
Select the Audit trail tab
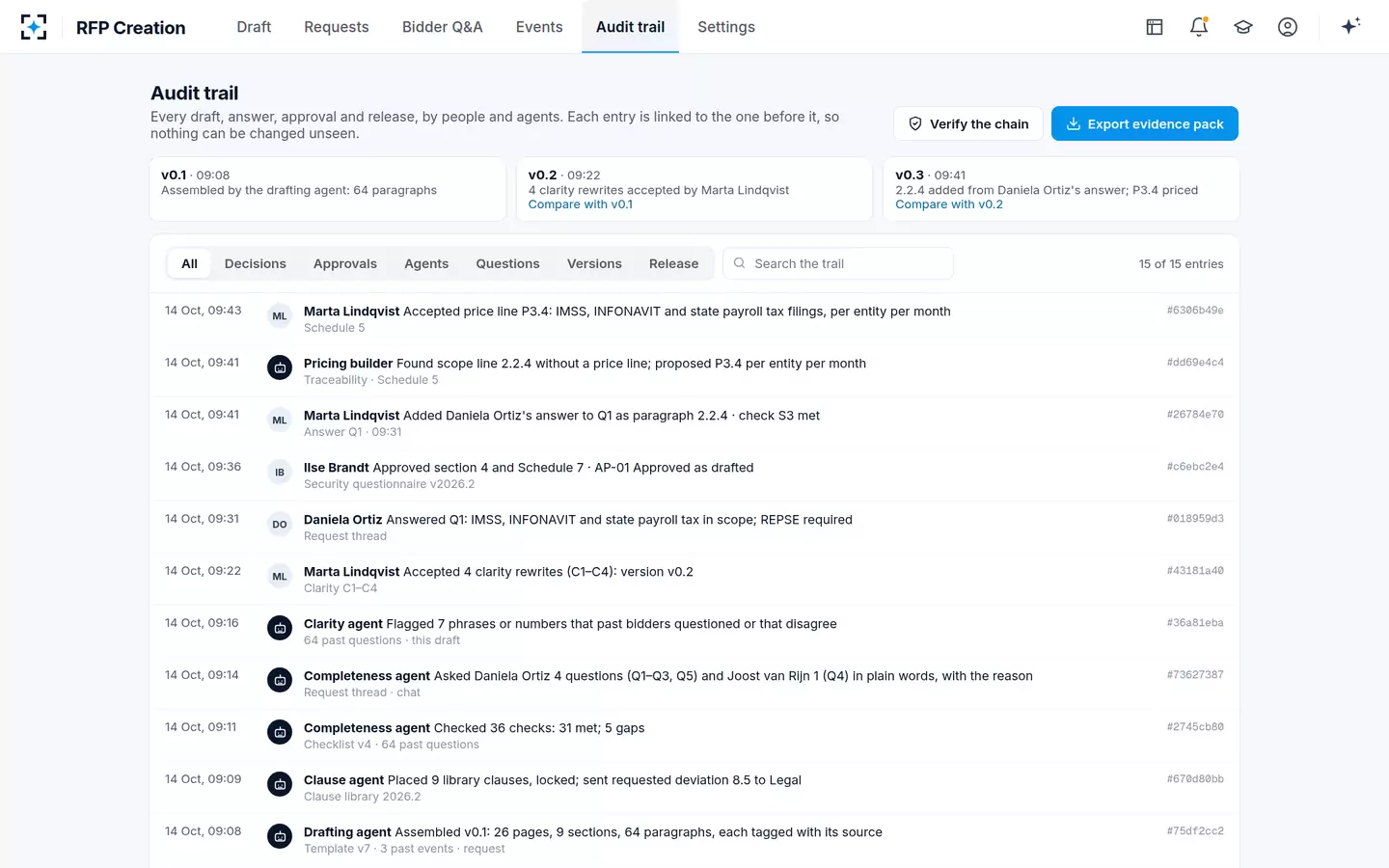630,27
